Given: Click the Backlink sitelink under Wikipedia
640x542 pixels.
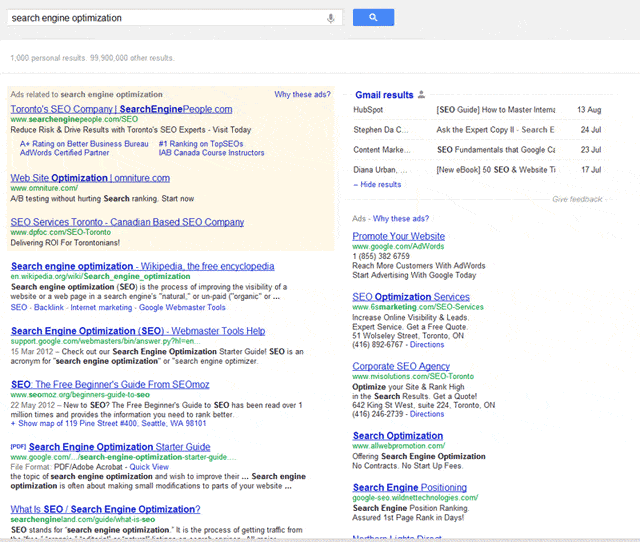Looking at the screenshot, I should (49, 307).
